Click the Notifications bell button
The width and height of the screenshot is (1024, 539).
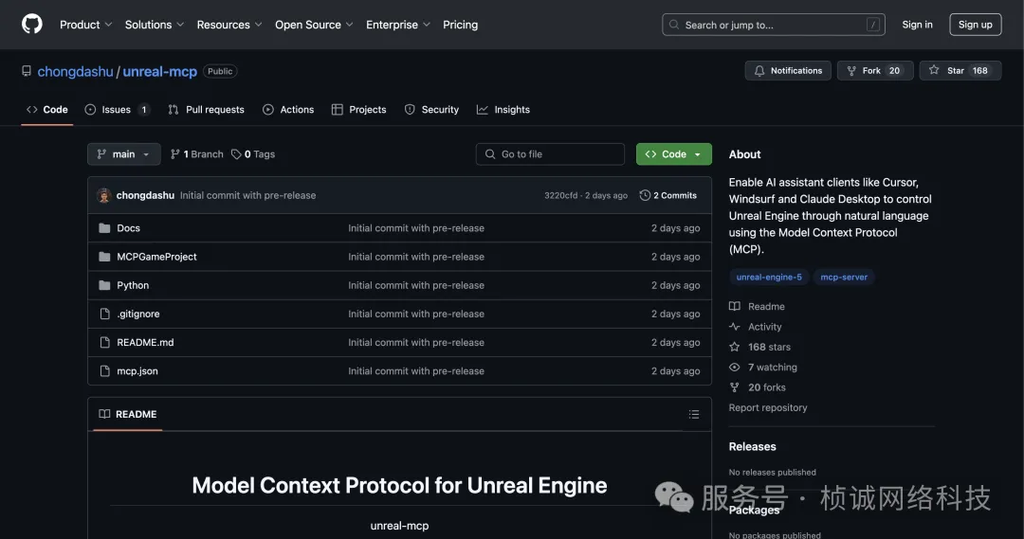pyautogui.click(x=788, y=71)
